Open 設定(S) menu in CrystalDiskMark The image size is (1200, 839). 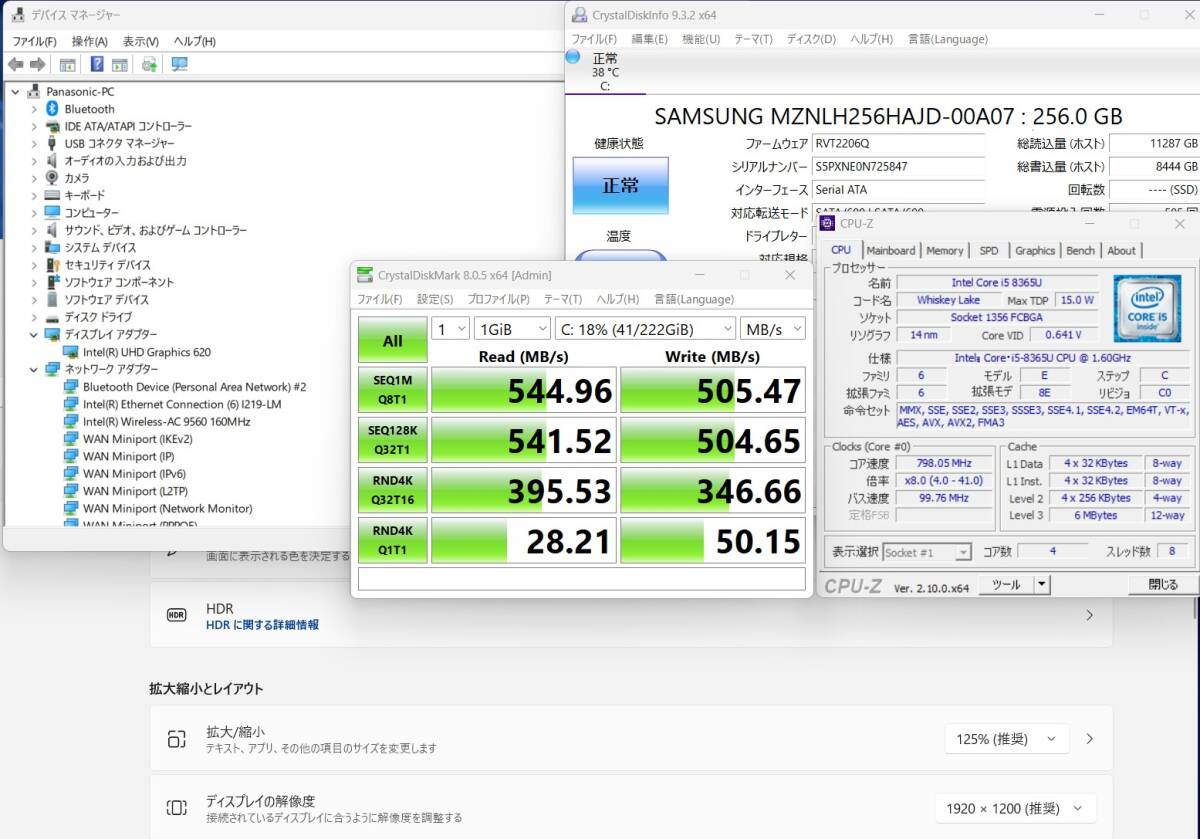[435, 299]
